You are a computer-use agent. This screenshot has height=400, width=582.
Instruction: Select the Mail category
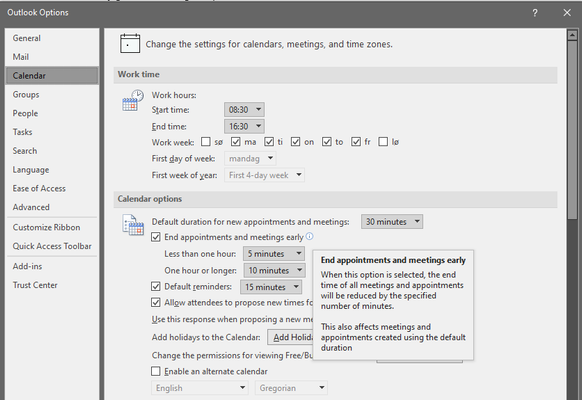(52, 57)
